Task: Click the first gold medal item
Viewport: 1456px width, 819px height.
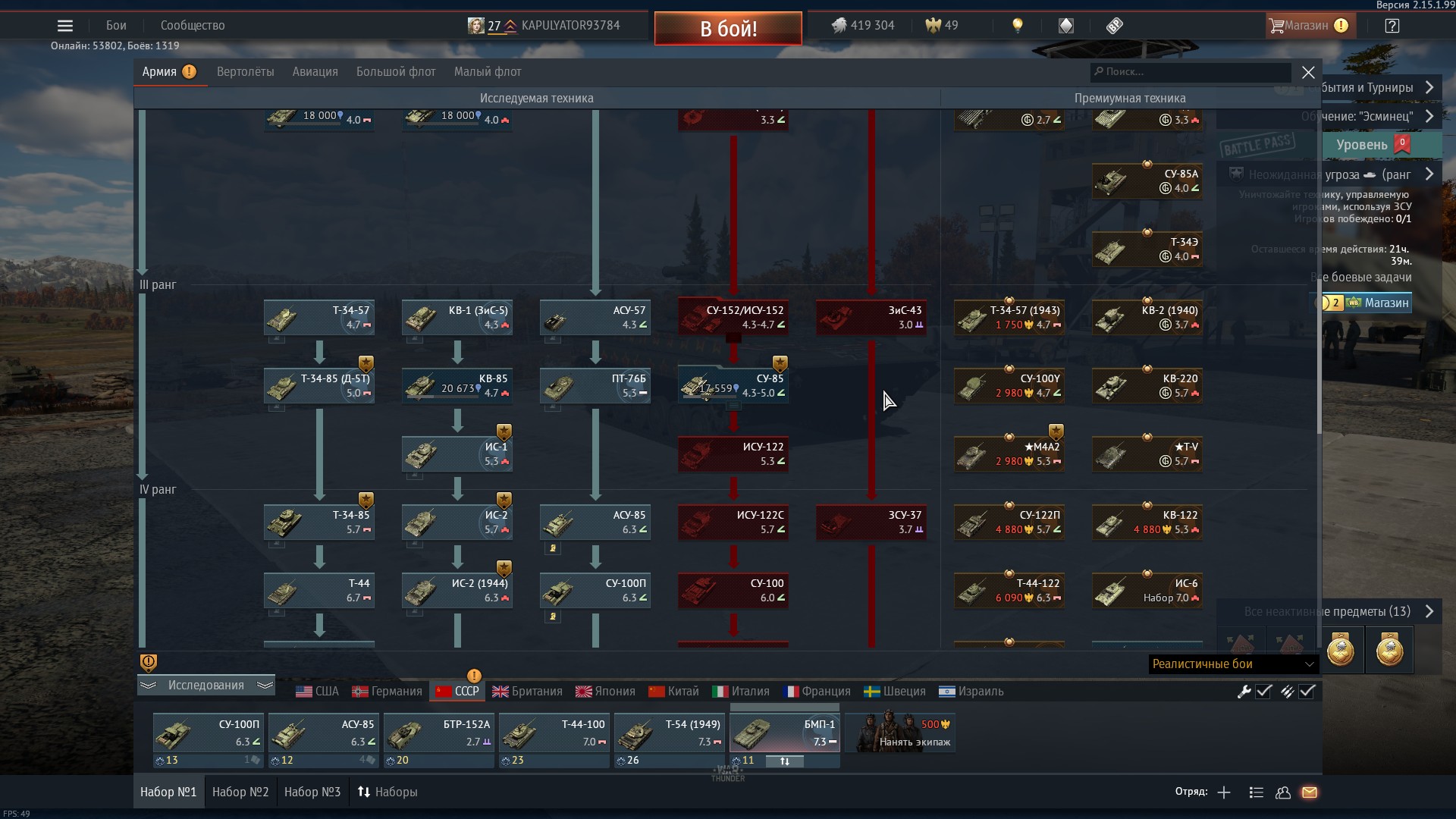Action: pos(1341,650)
